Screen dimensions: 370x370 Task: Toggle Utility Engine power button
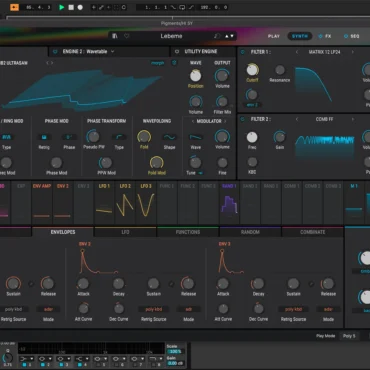tap(177, 52)
